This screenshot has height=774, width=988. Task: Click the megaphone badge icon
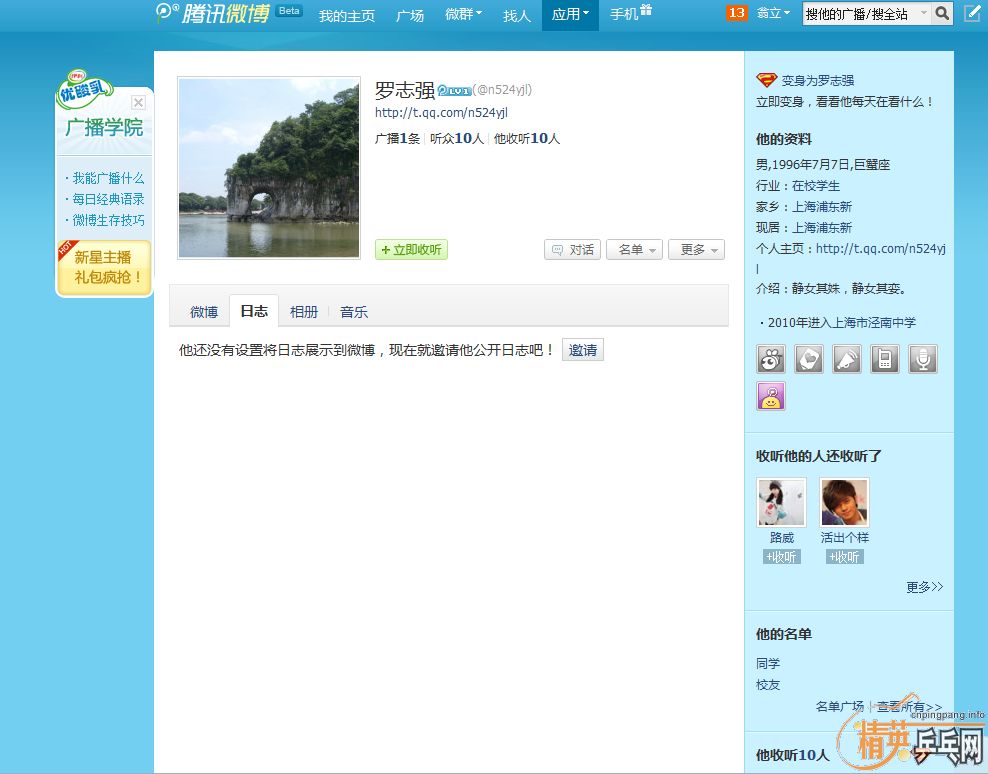coord(847,359)
